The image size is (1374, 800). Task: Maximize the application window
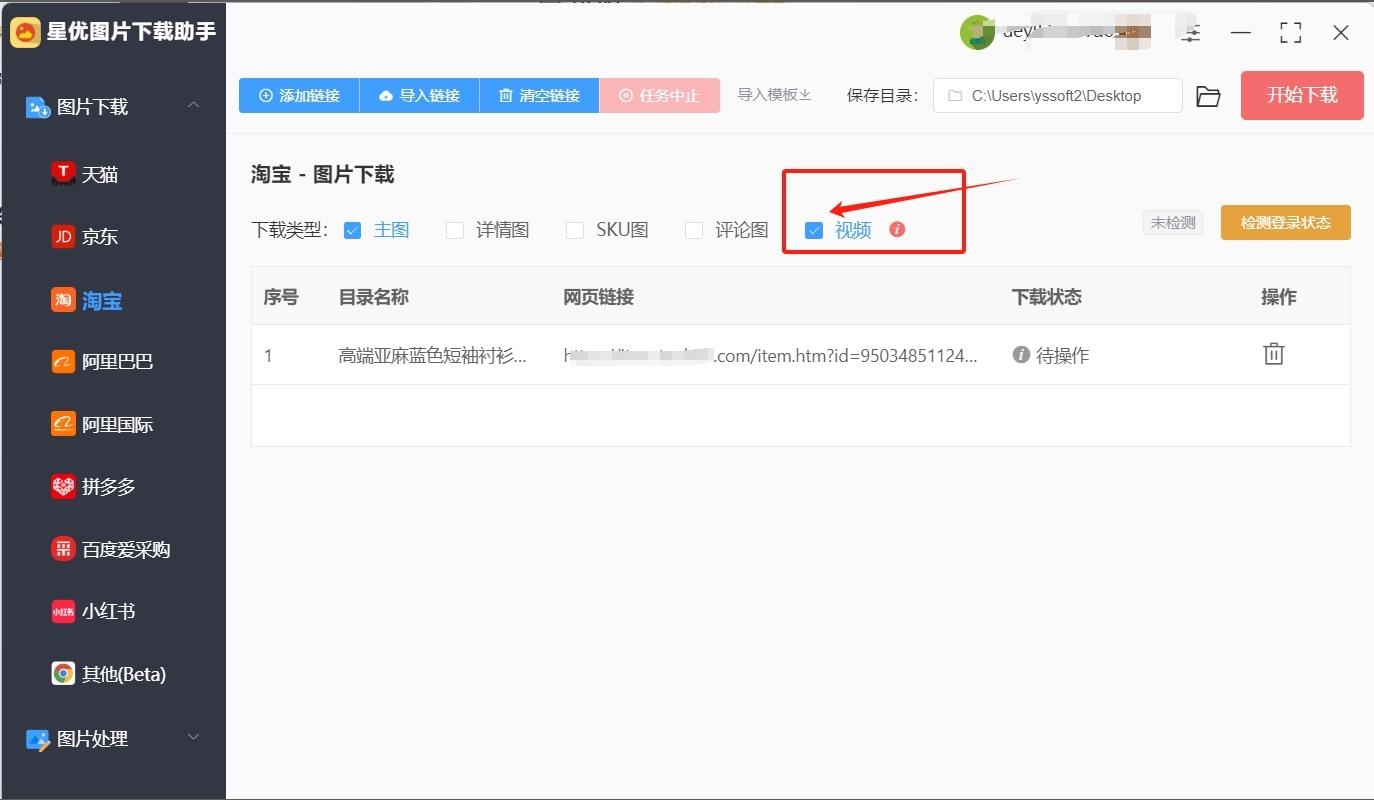click(1291, 33)
